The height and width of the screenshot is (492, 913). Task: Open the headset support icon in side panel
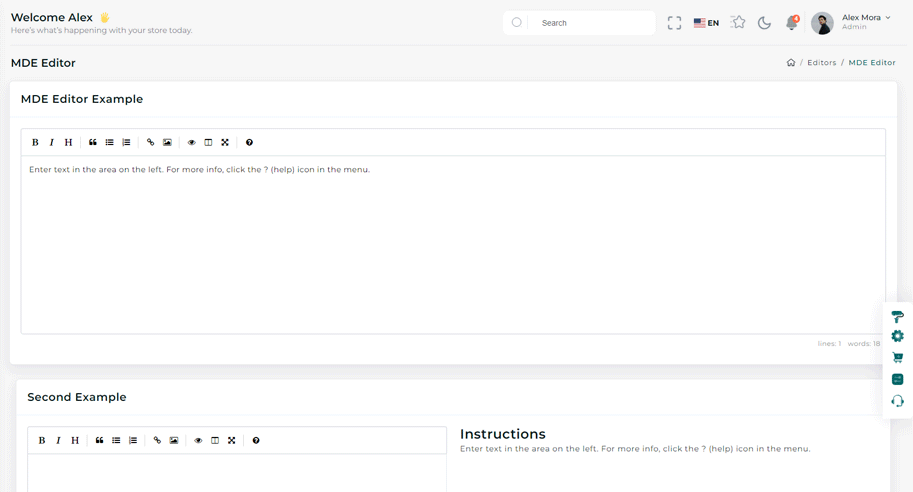pyautogui.click(x=897, y=401)
